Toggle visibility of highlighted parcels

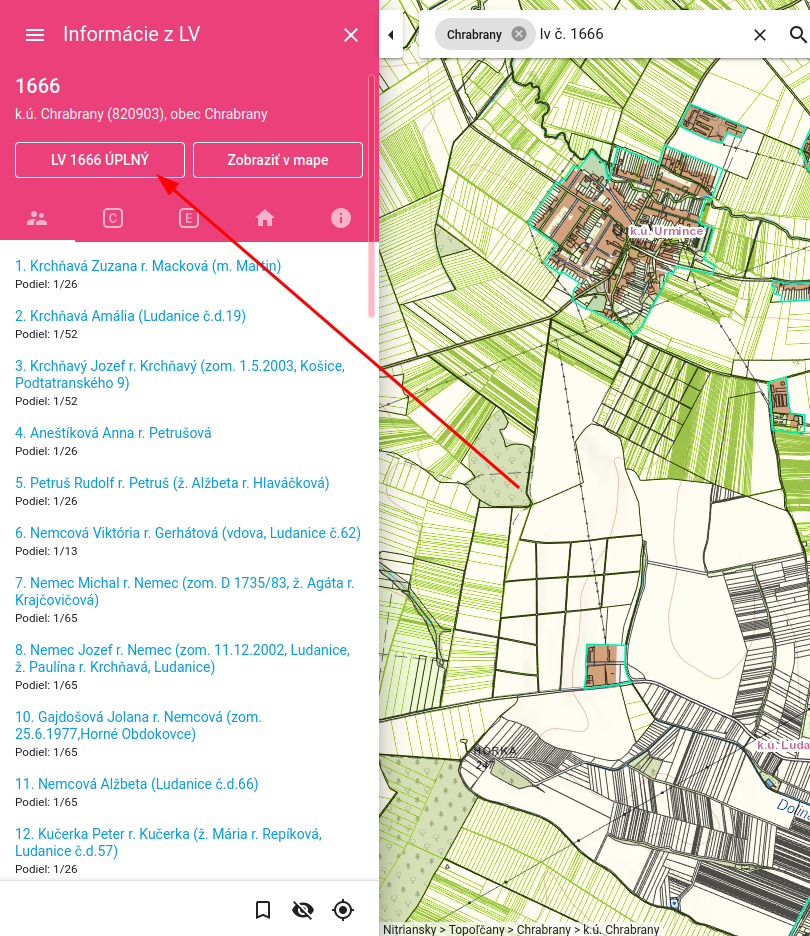pos(303,909)
